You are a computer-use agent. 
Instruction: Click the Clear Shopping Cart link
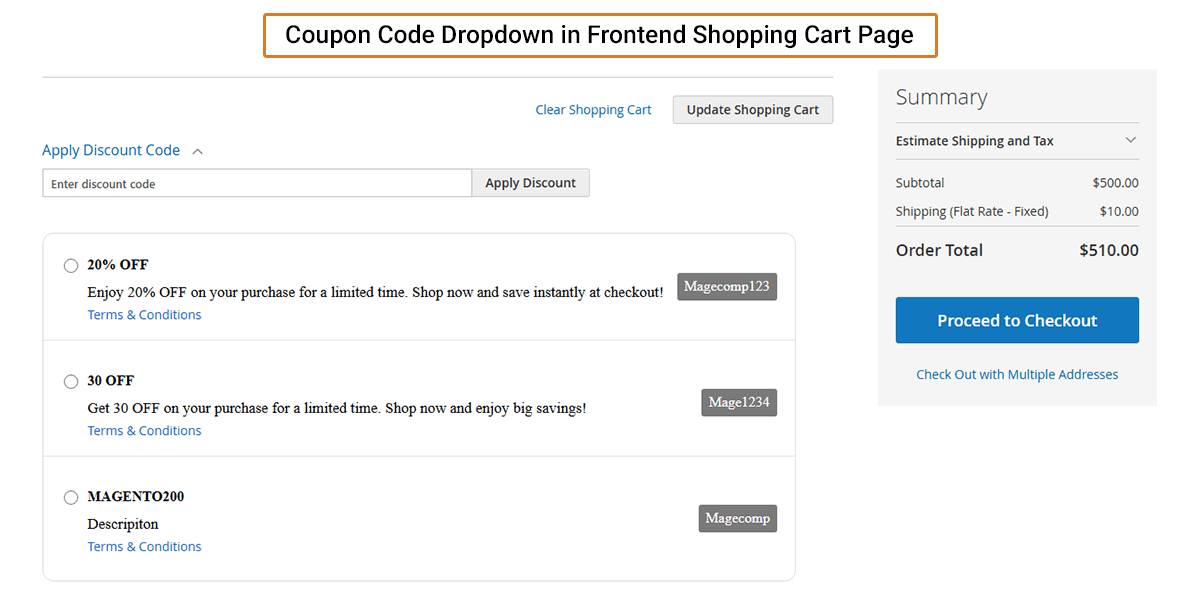593,110
